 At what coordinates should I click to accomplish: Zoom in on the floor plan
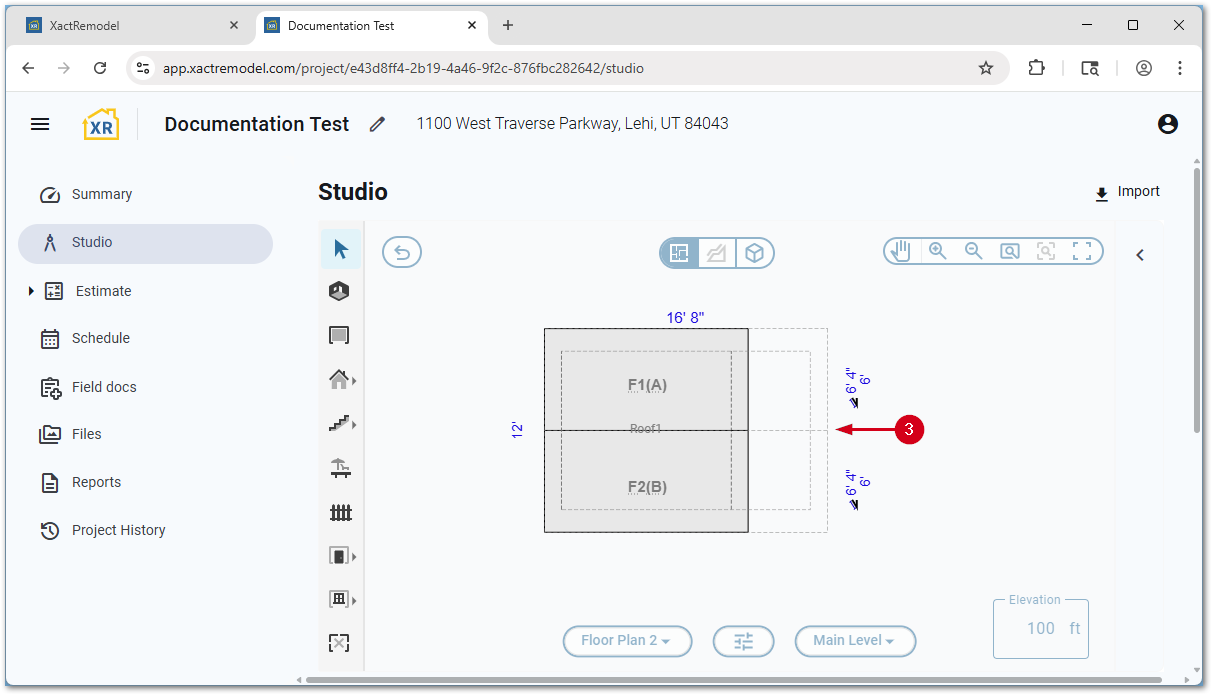coord(938,252)
